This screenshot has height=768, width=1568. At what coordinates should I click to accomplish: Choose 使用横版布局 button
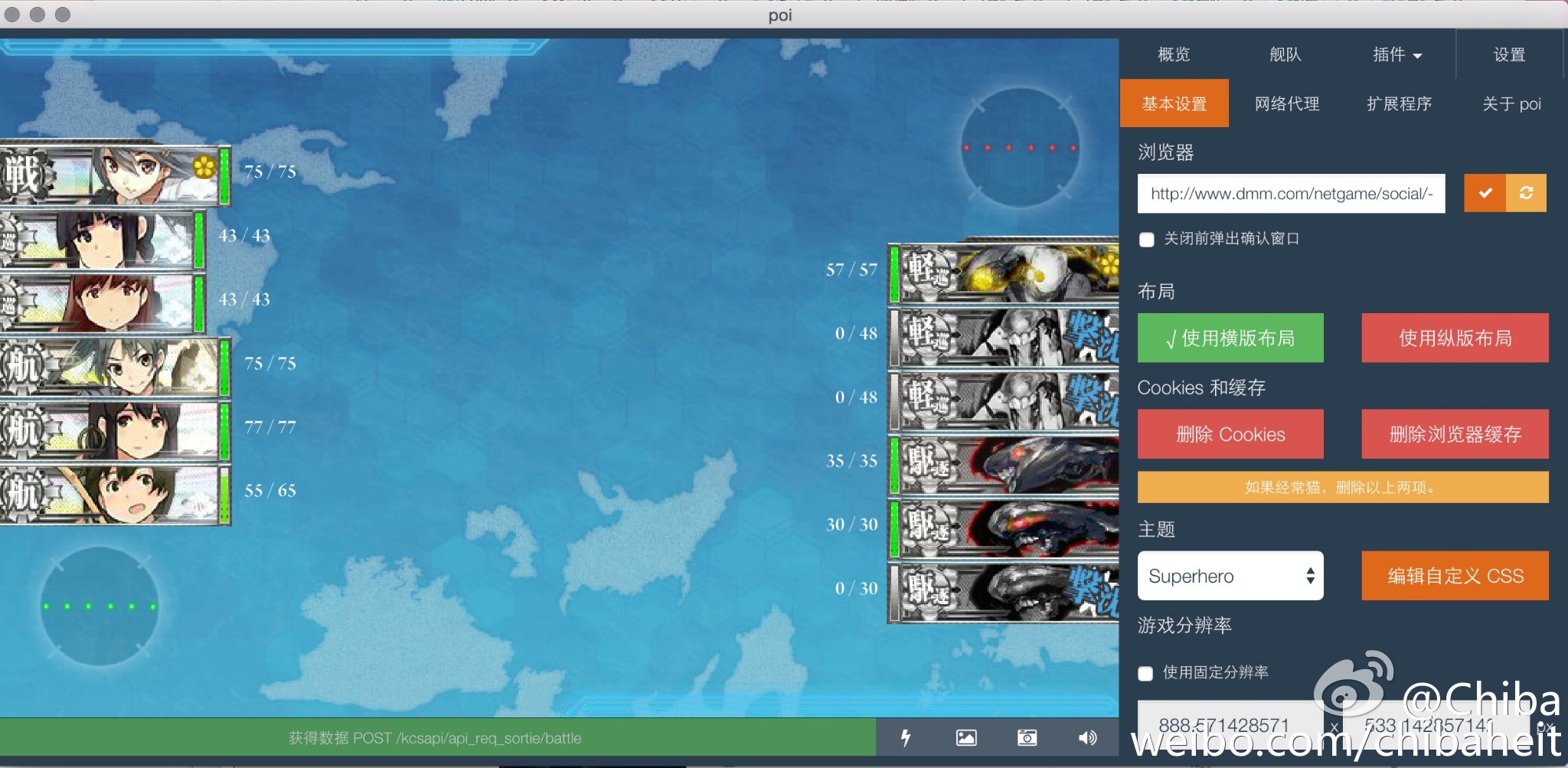(1230, 338)
